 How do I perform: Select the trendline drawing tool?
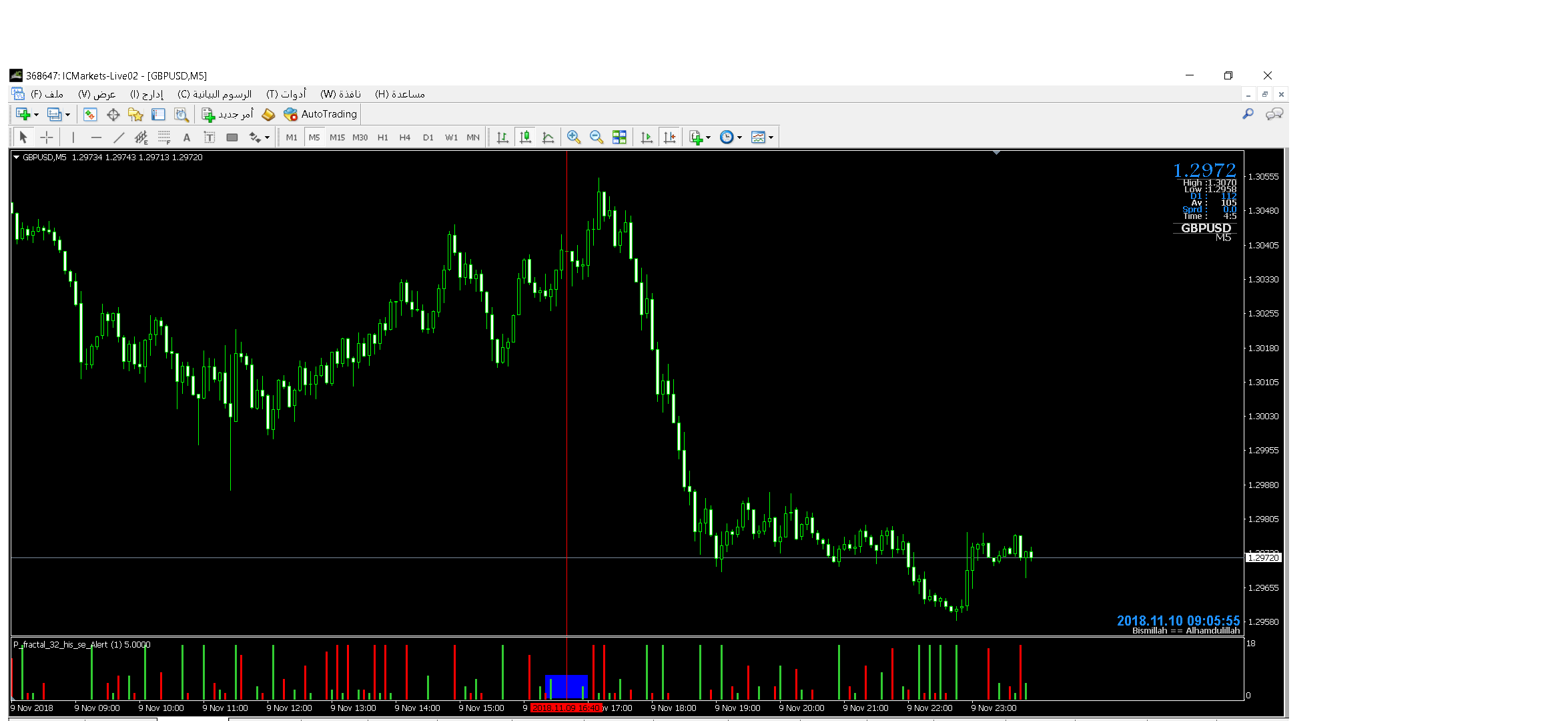tap(119, 138)
